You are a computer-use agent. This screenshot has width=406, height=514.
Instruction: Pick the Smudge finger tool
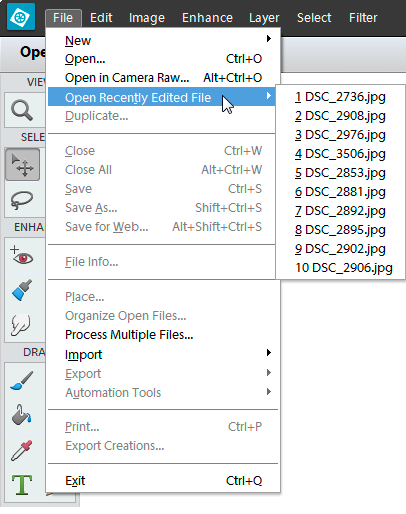pyautogui.click(x=22, y=324)
